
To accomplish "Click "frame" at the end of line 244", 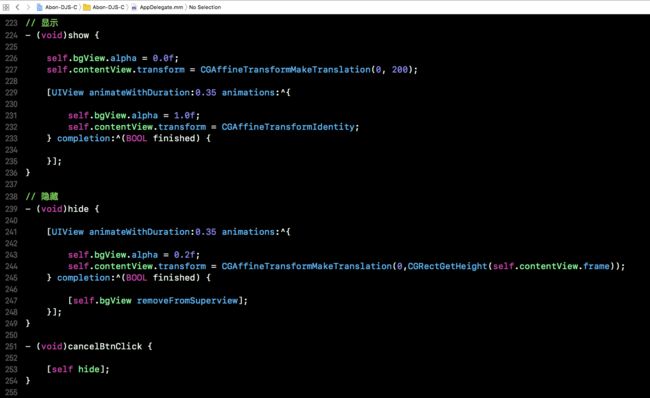I will click(x=596, y=266).
